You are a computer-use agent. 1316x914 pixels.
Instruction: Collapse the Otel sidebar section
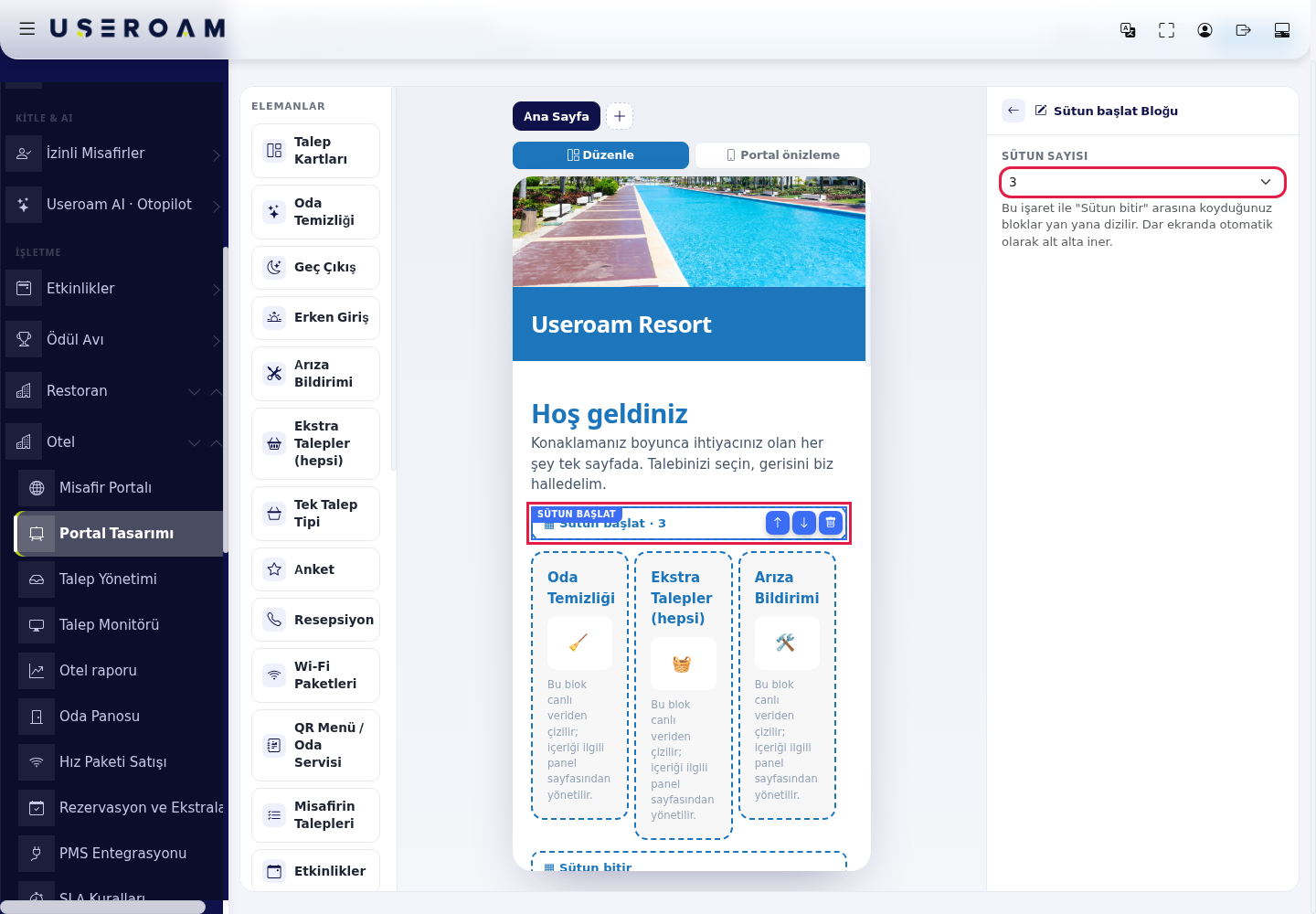114,441
